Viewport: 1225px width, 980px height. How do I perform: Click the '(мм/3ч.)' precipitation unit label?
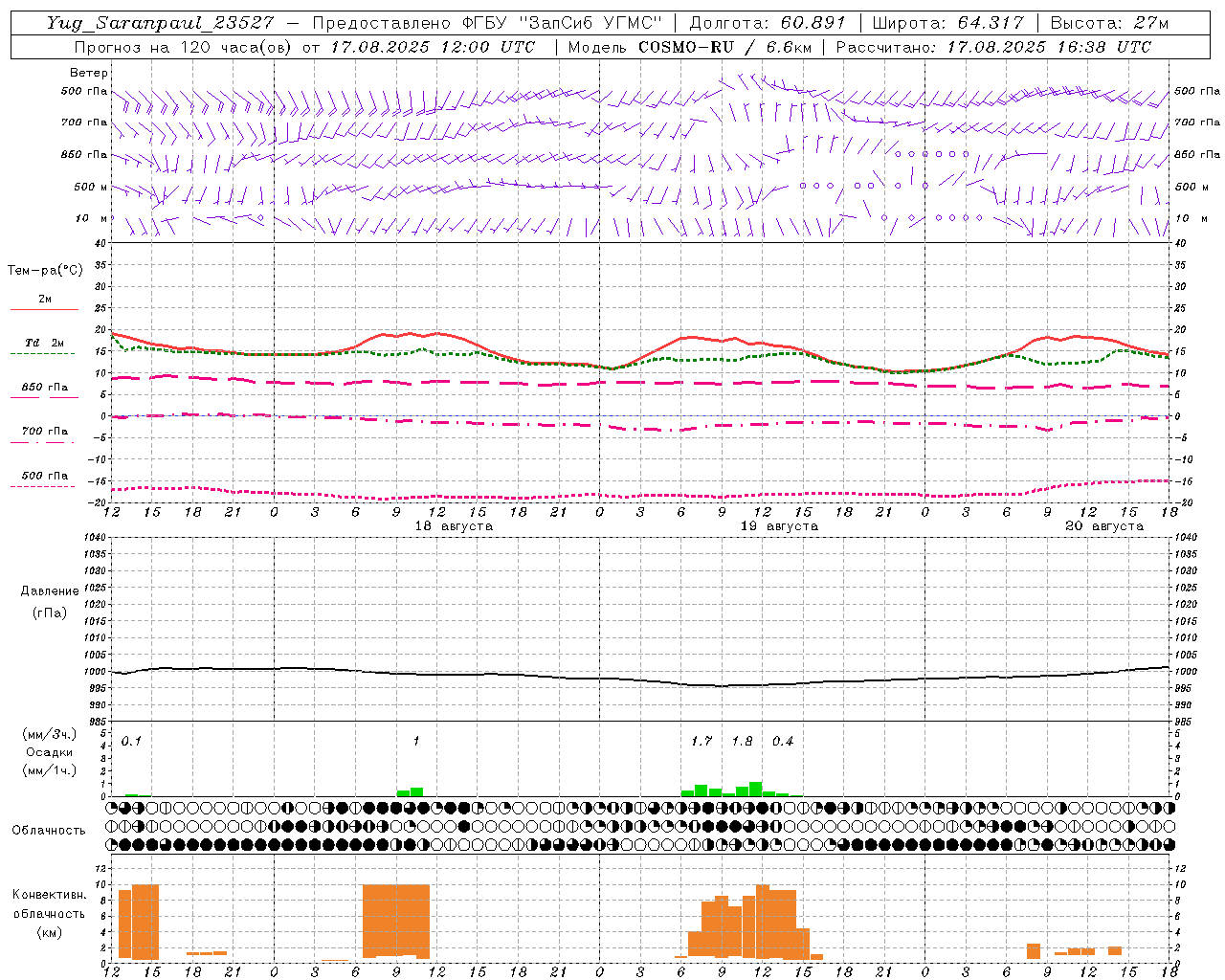click(50, 735)
